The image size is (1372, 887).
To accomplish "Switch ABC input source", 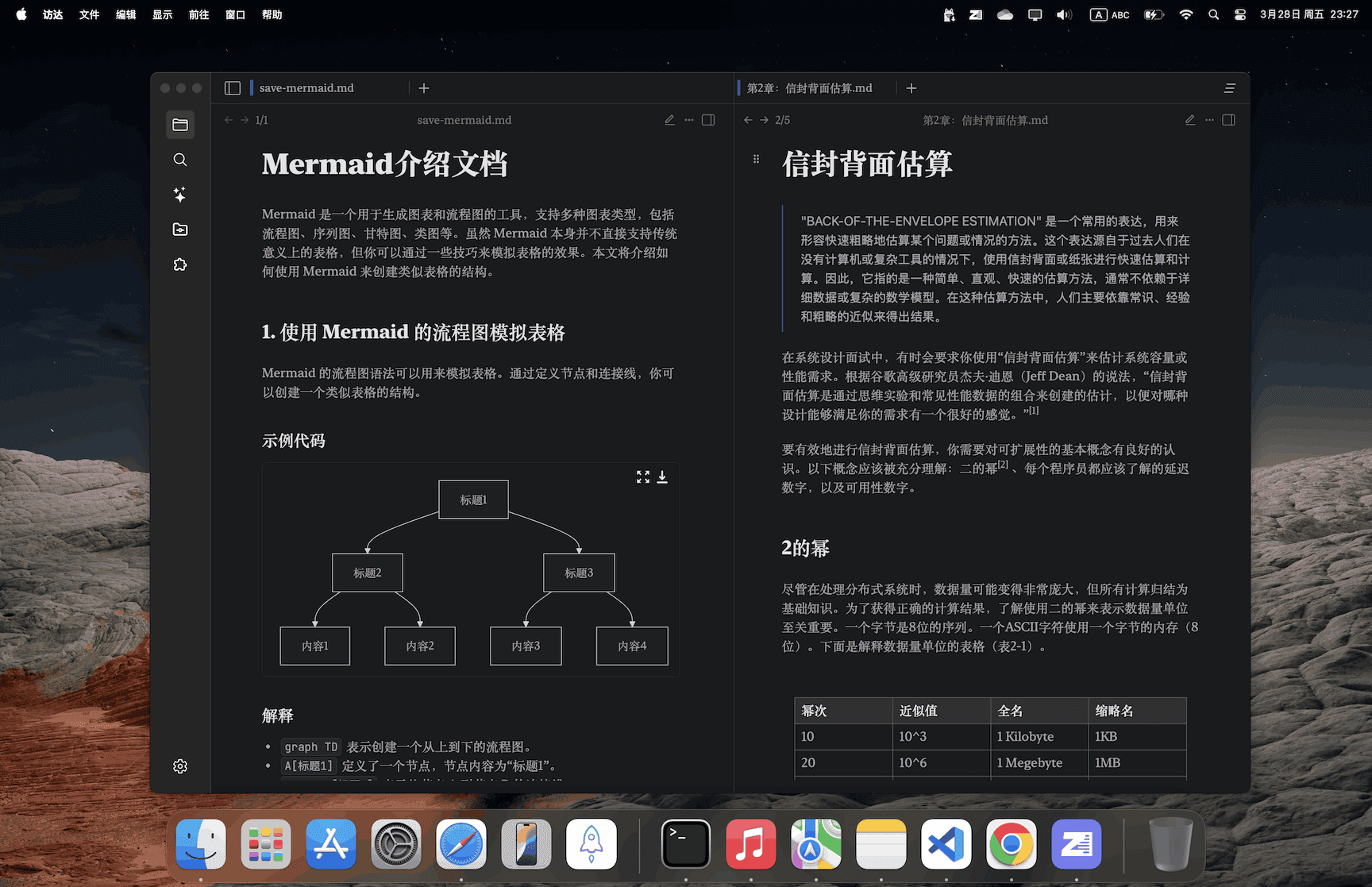I will coord(1110,14).
